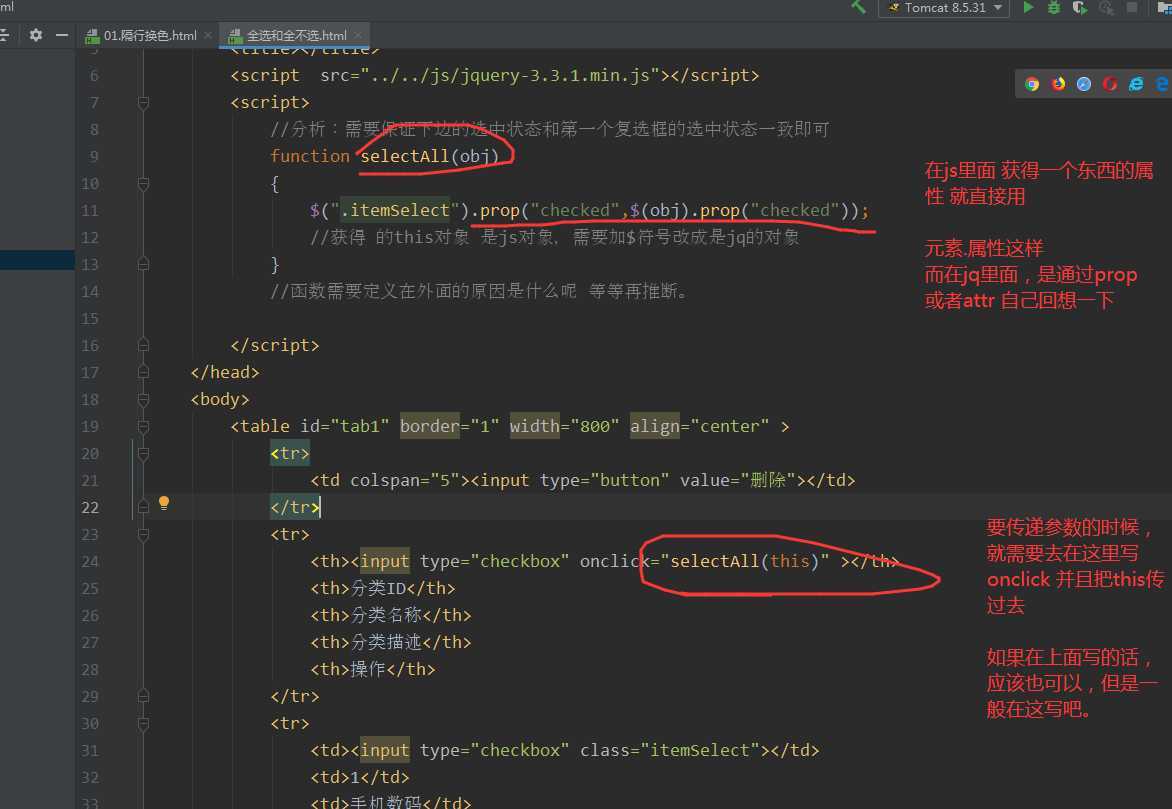
Task: Click collapse-all icon left of the gear
Action: (x=4, y=35)
